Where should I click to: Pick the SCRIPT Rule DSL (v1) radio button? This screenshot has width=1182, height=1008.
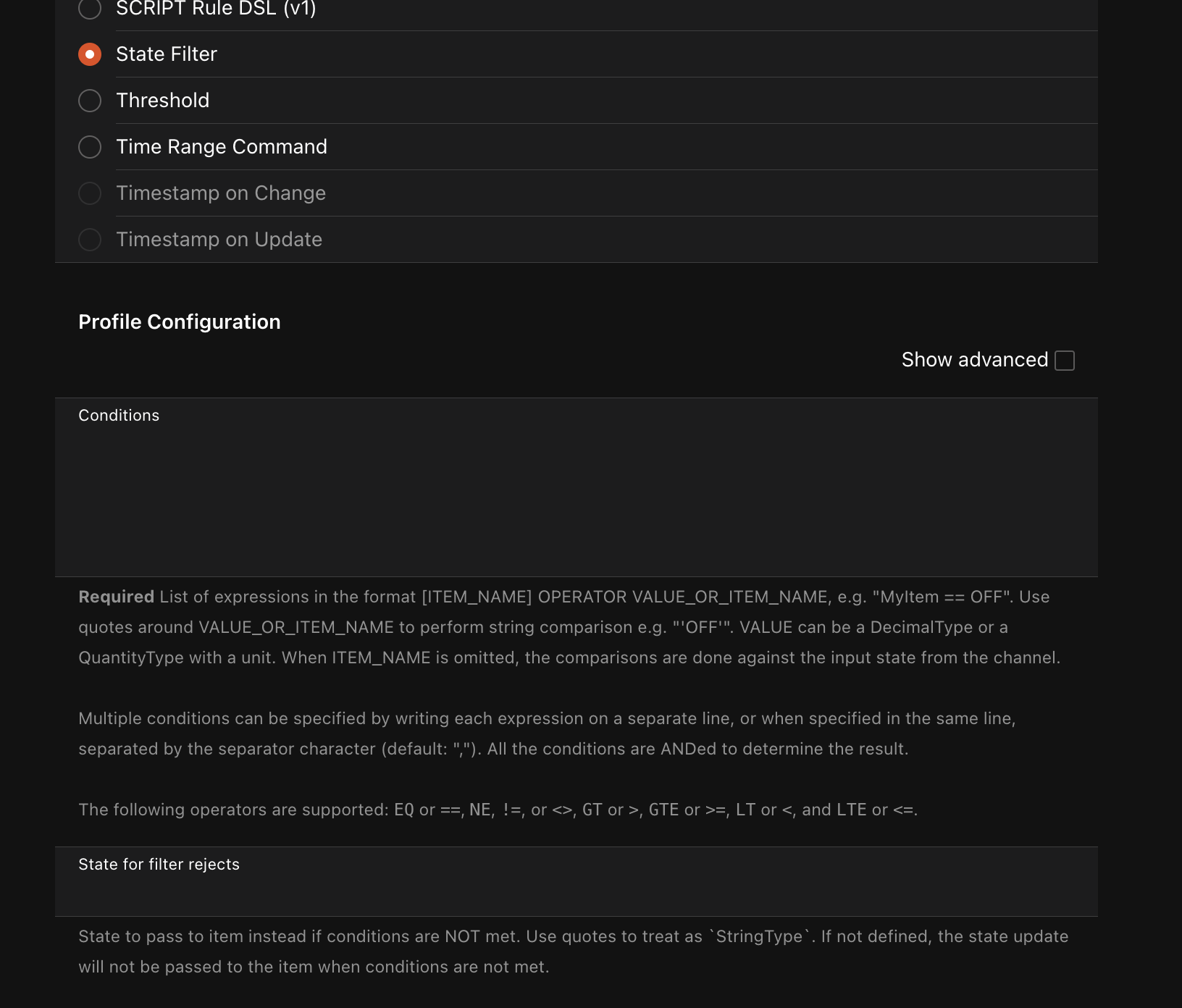(90, 9)
